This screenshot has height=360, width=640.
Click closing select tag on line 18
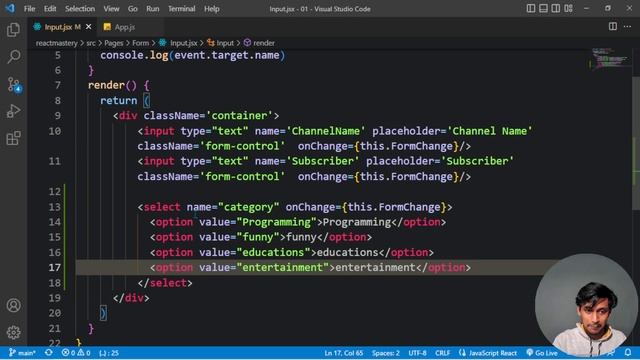pos(165,283)
